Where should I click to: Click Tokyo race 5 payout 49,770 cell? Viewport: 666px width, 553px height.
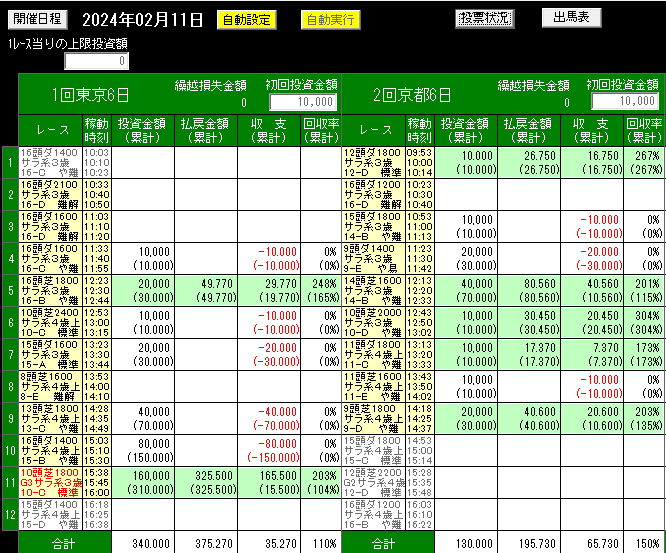tap(206, 289)
